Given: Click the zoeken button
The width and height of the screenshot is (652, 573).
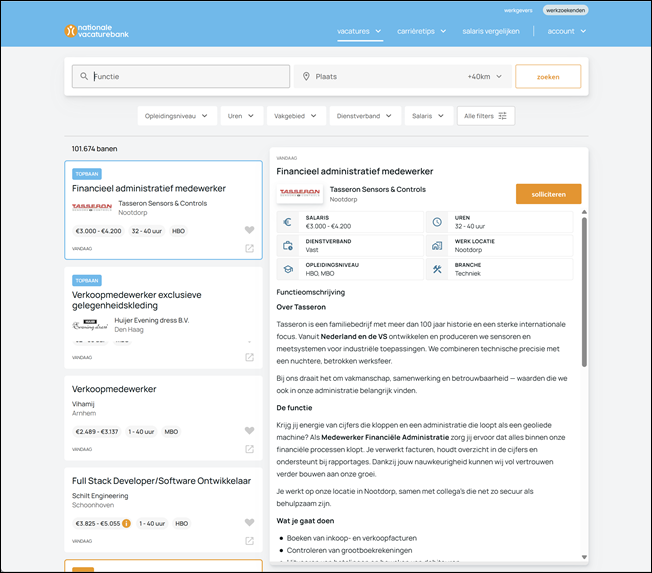Looking at the screenshot, I should [x=548, y=77].
